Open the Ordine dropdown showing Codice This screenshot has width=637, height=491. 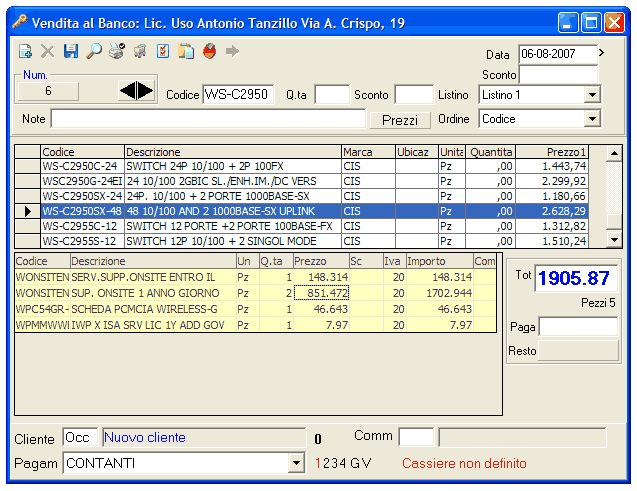pos(592,119)
